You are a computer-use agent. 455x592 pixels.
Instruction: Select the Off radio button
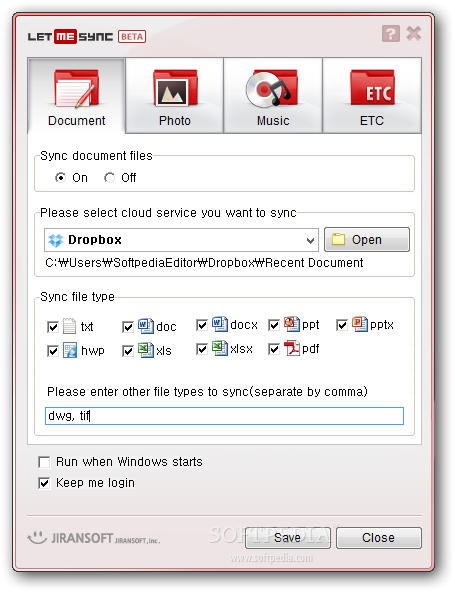tap(110, 177)
